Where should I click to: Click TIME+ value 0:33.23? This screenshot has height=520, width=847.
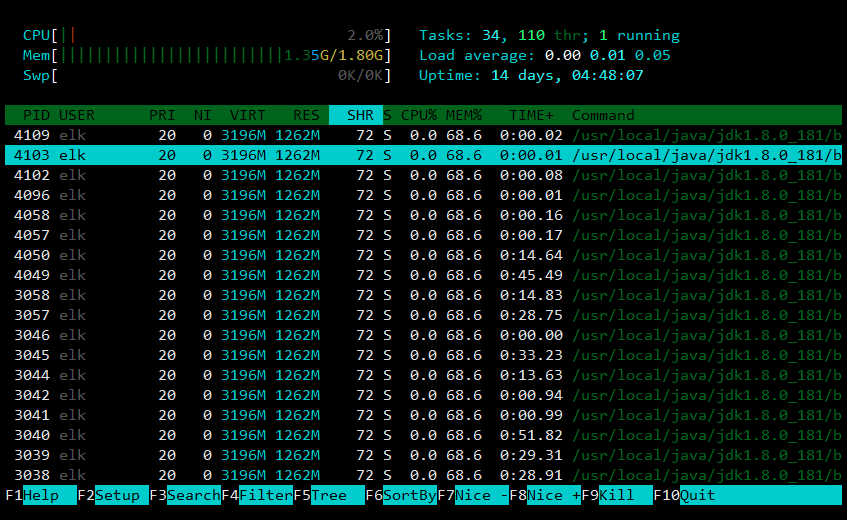pos(532,355)
